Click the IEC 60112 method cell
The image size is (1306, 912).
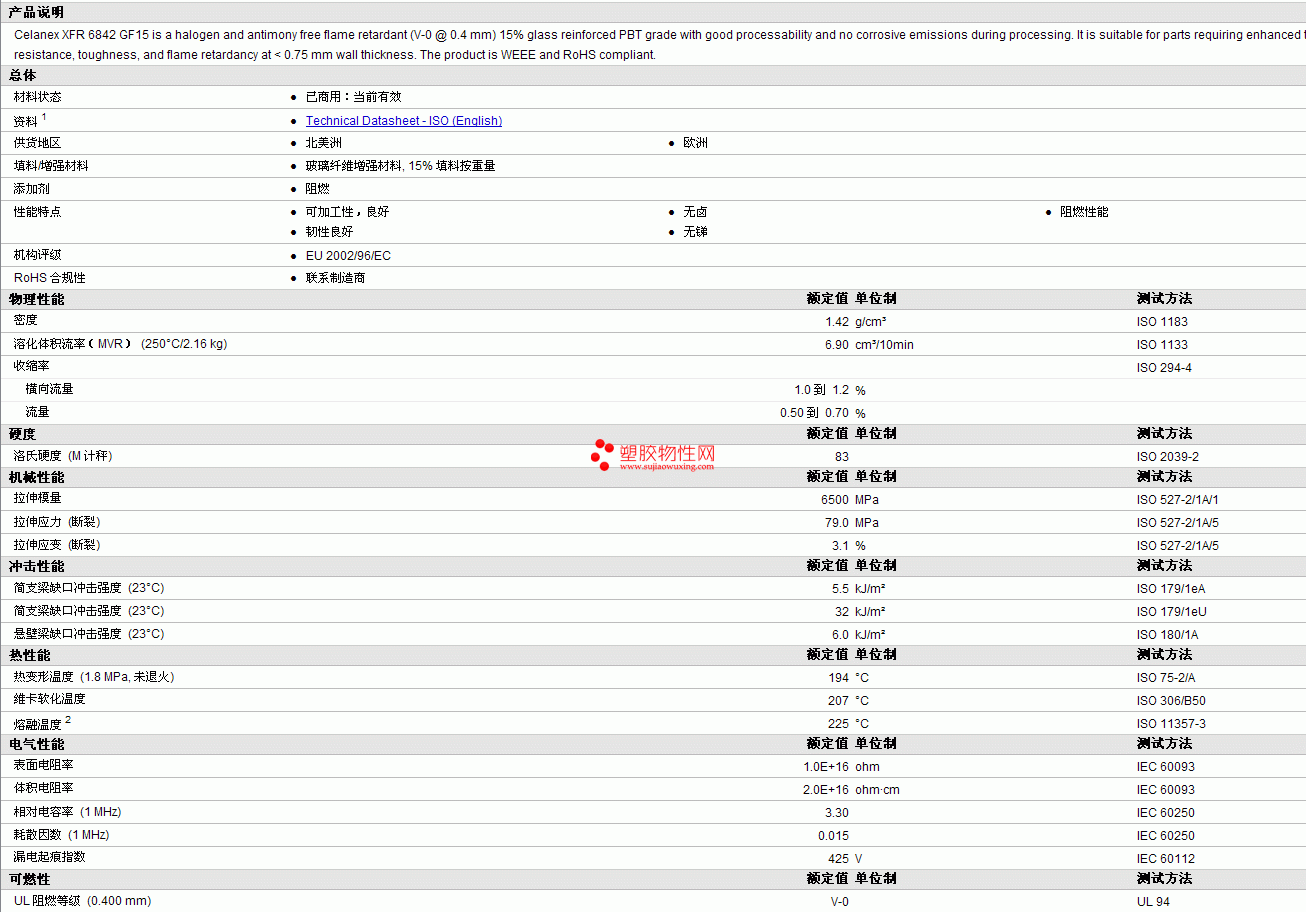point(1166,859)
